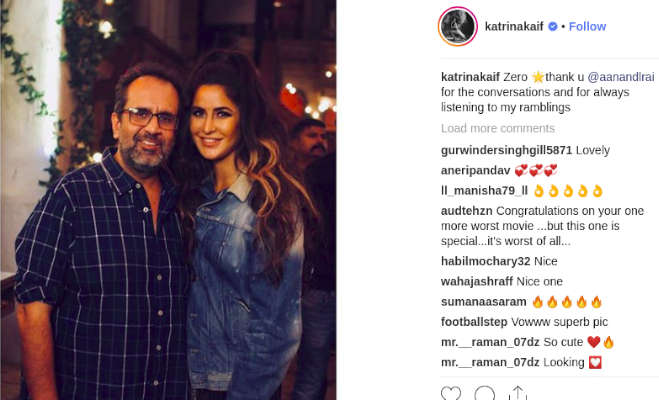Viewport: 659px width, 400px height.
Task: Follow the katrinakaif account
Action: [587, 26]
